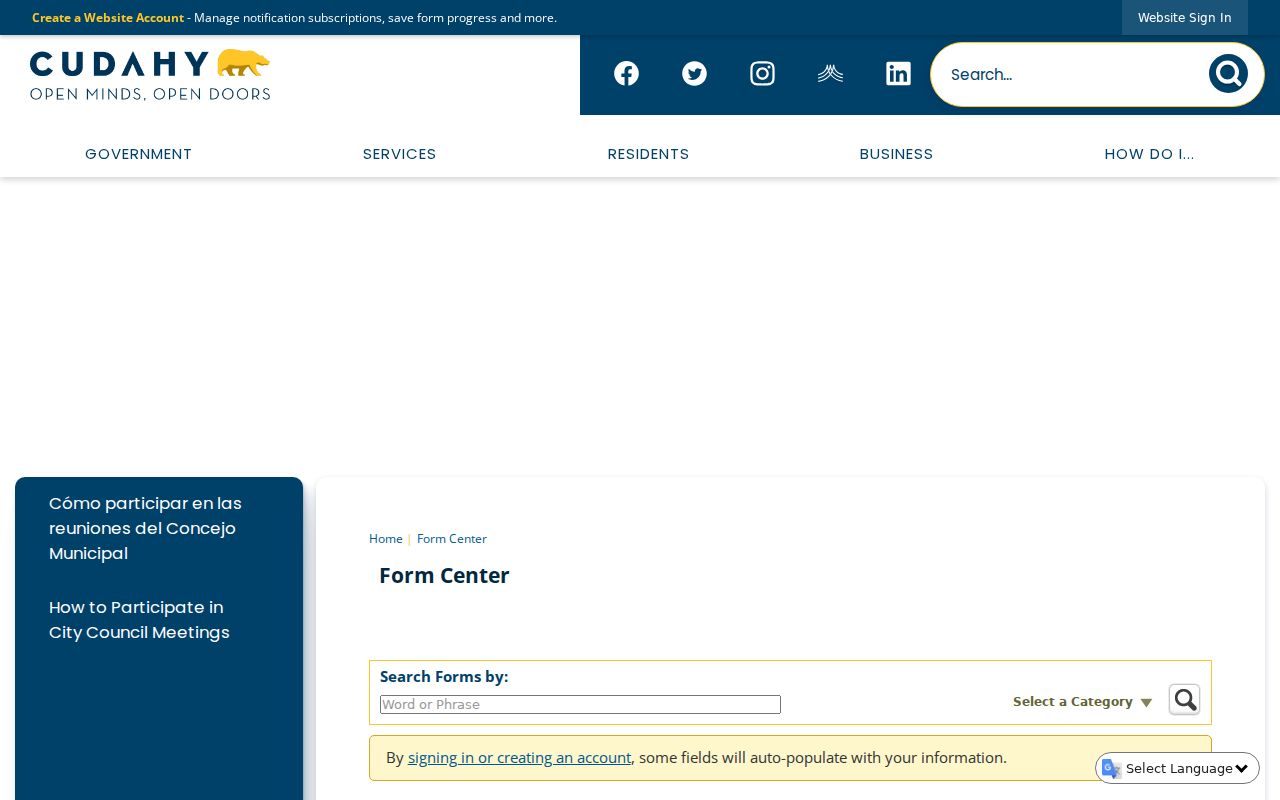Image resolution: width=1280 pixels, height=800 pixels.
Task: Click the stacked-waves social icon beside Instagram
Action: click(830, 74)
